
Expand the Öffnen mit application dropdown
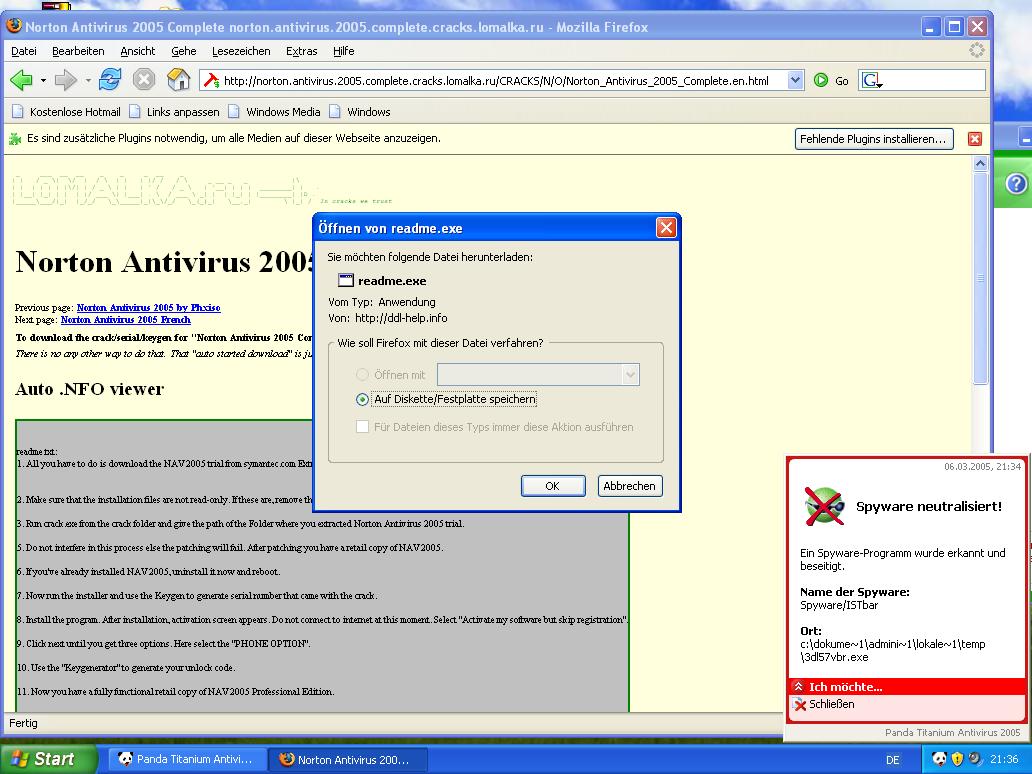tap(630, 375)
